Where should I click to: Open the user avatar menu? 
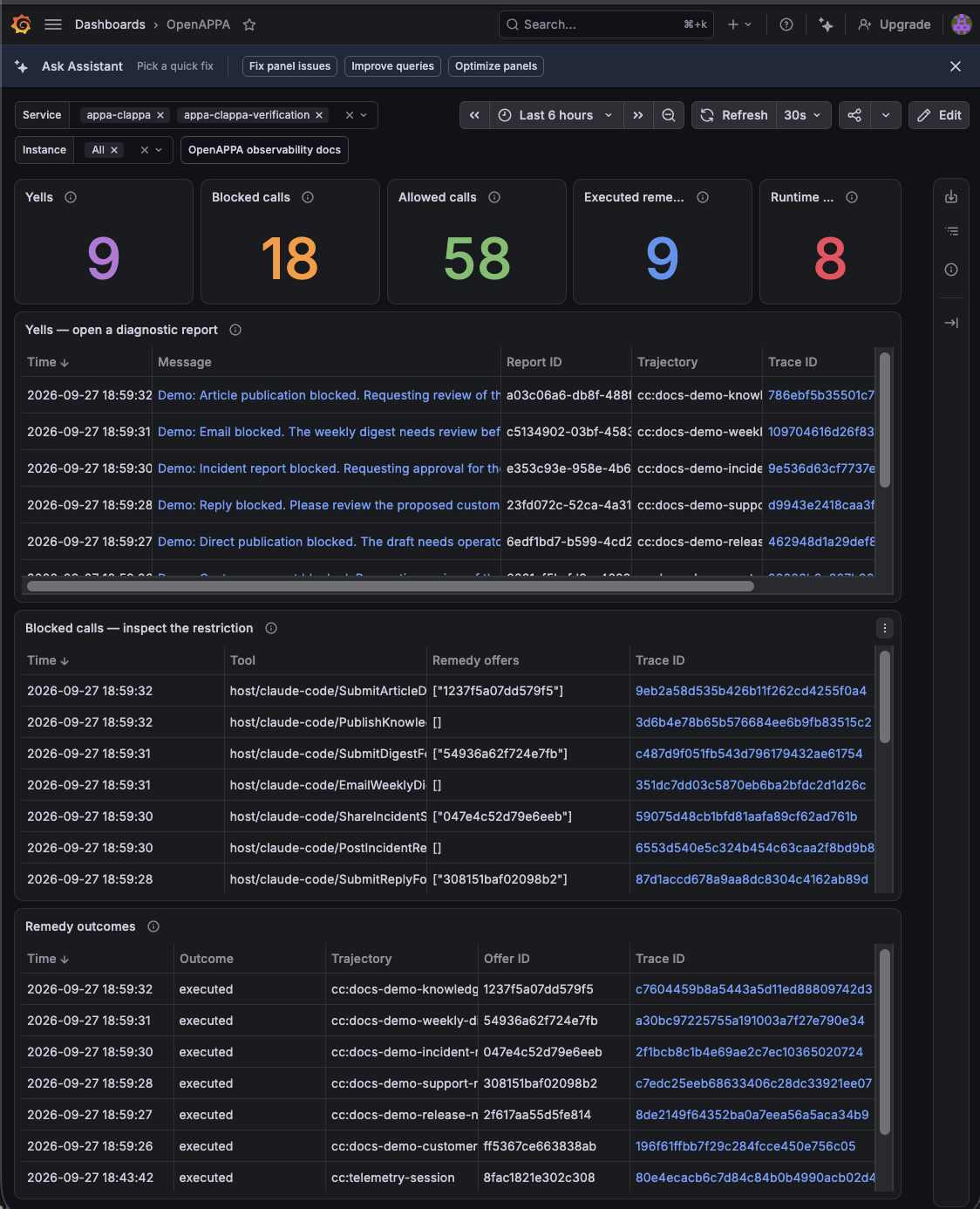pyautogui.click(x=961, y=24)
